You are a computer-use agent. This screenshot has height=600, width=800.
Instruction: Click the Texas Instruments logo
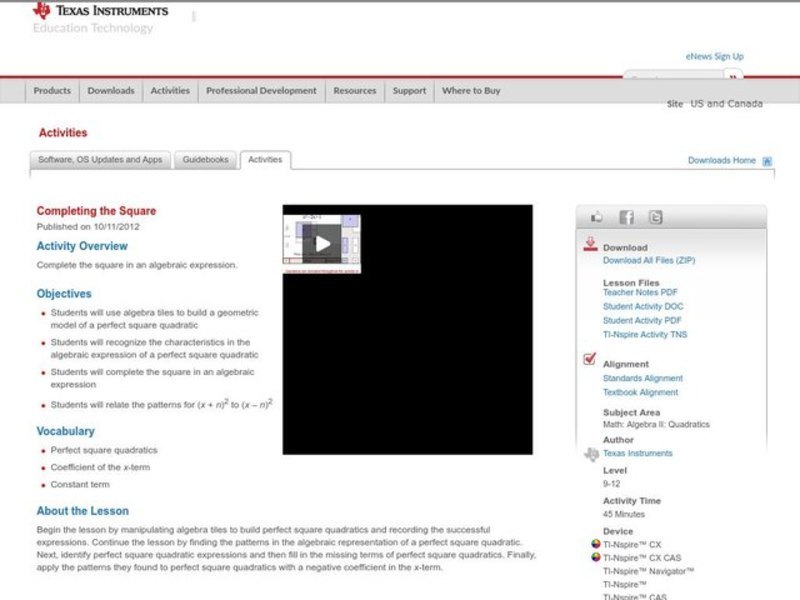coord(100,11)
